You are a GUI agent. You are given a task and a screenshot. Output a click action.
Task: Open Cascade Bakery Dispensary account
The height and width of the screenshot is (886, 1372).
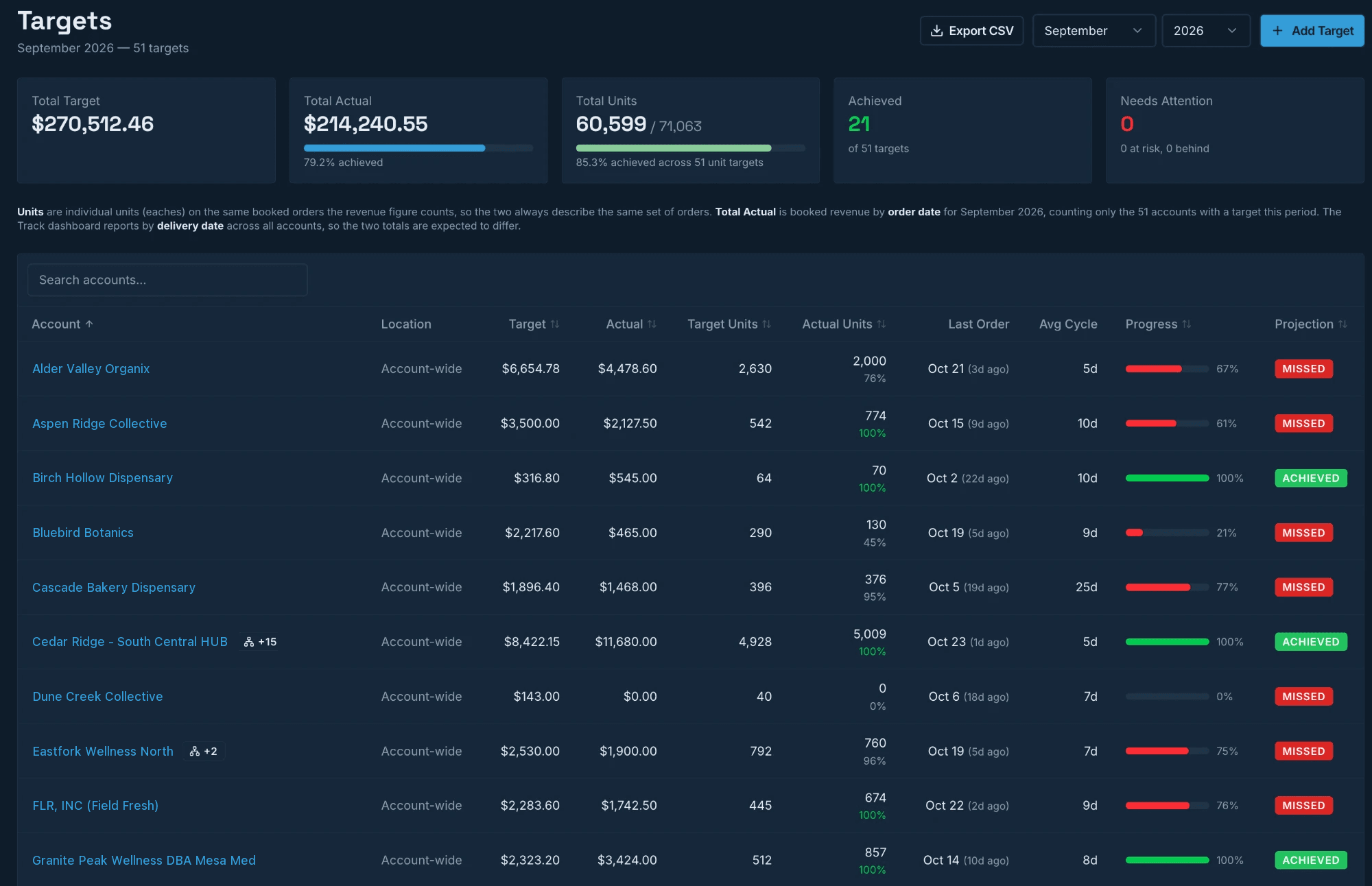tap(114, 588)
